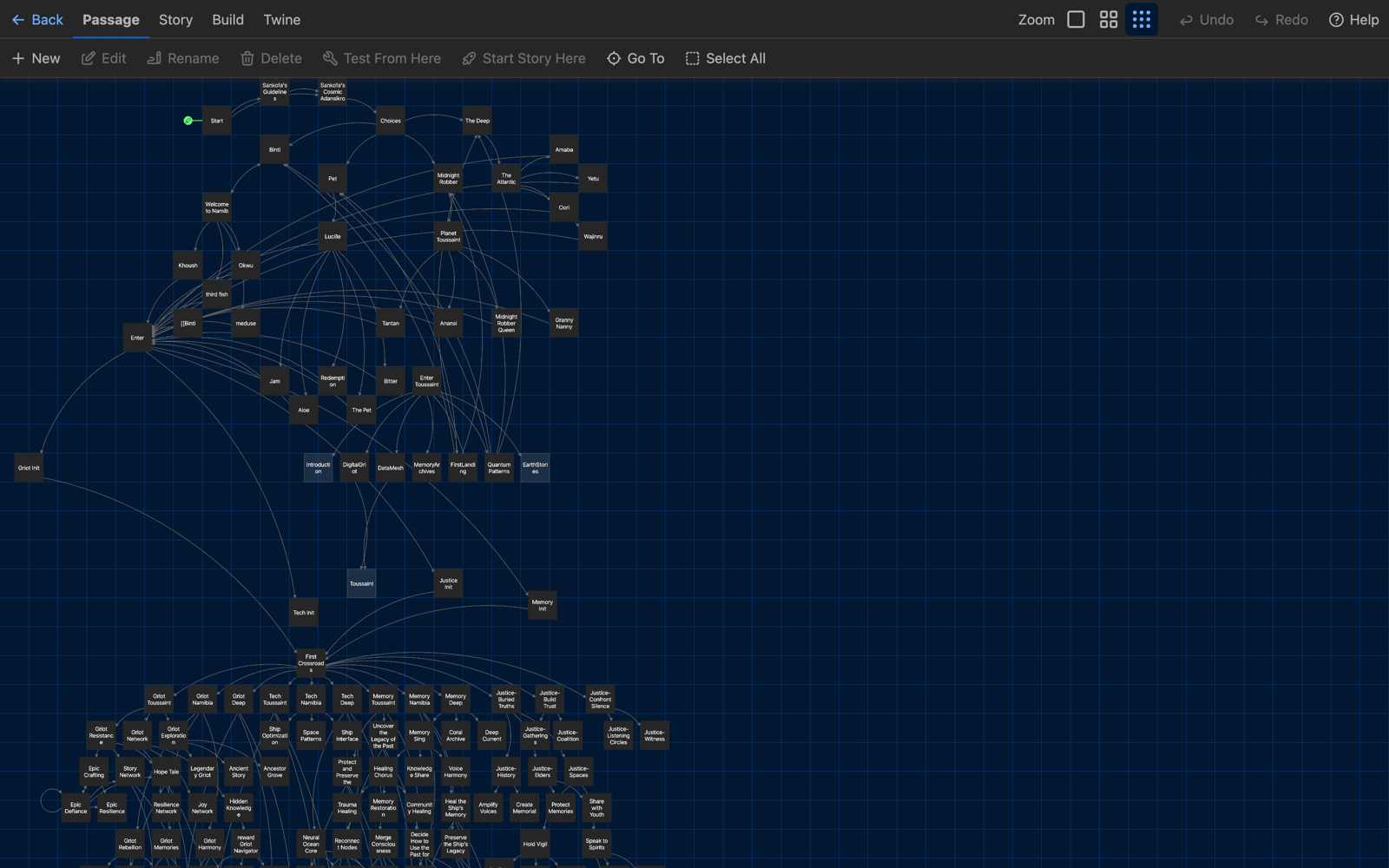Set zoom to the four-square medium view
The width and height of the screenshot is (1389, 868).
point(1109,19)
